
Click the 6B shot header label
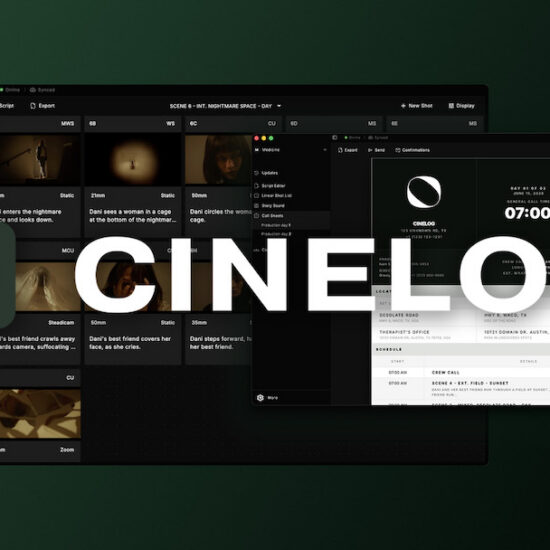pos(93,123)
